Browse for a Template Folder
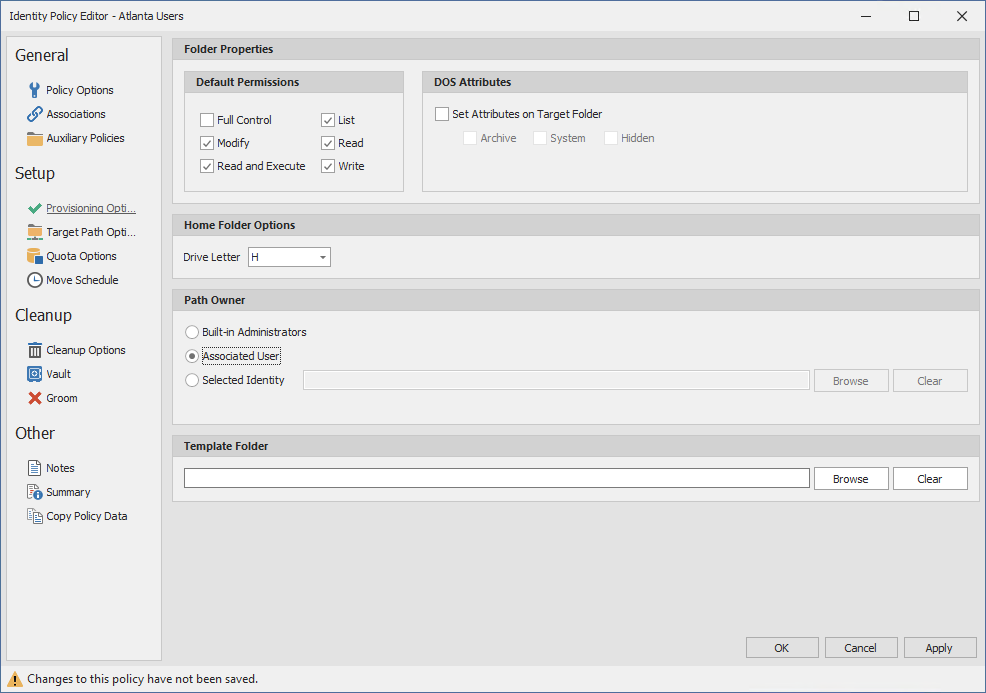986x693 pixels. point(850,479)
